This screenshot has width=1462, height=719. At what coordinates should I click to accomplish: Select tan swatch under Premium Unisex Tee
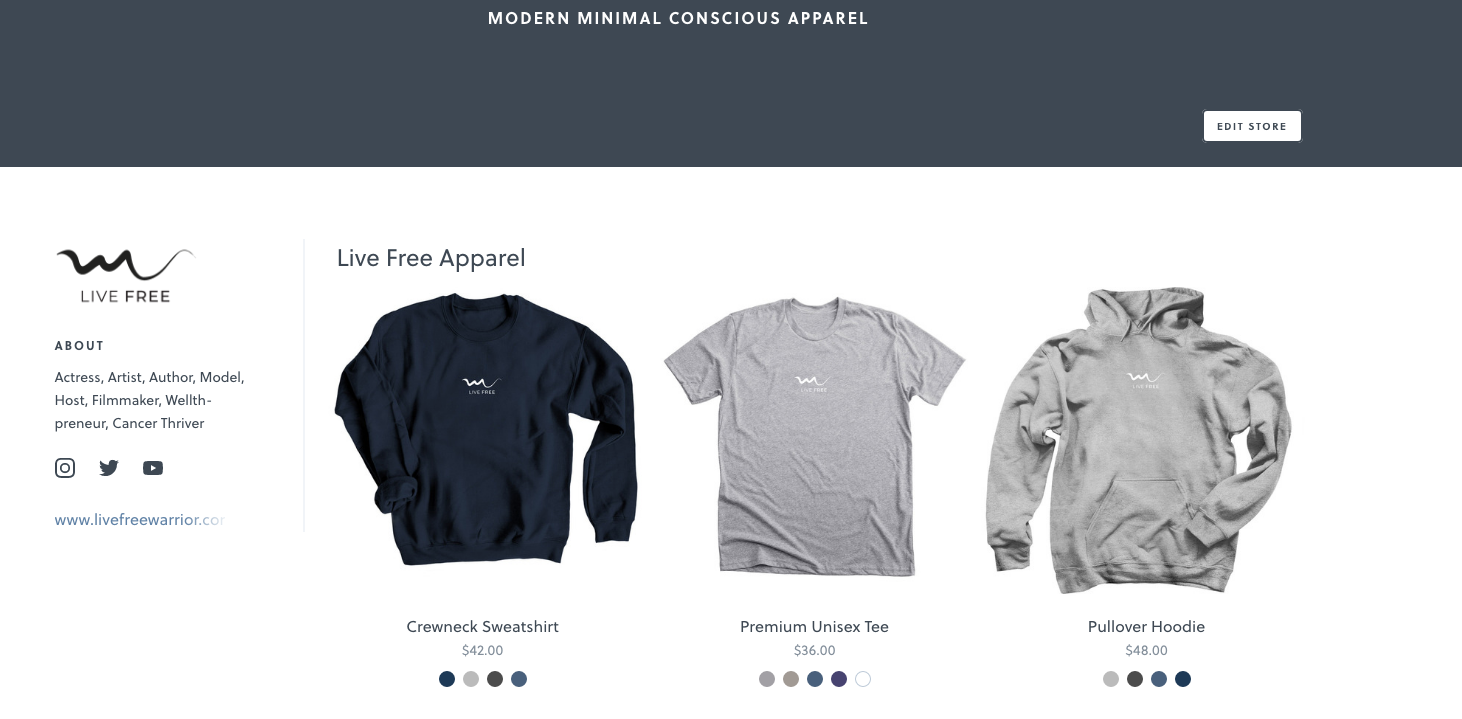pyautogui.click(x=791, y=679)
